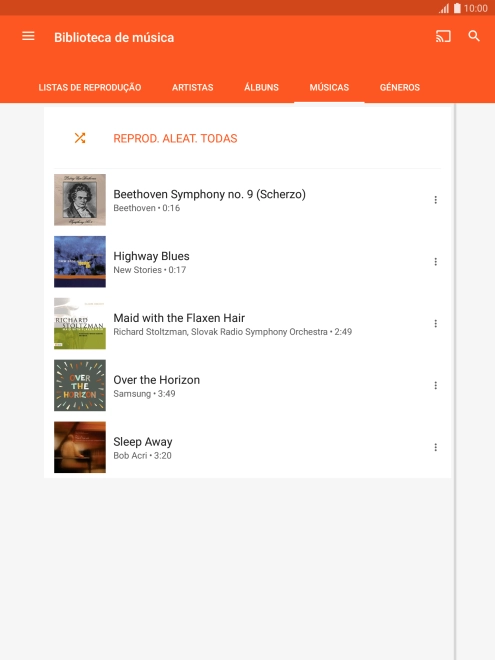Tap the Cast screen icon

pyautogui.click(x=443, y=36)
